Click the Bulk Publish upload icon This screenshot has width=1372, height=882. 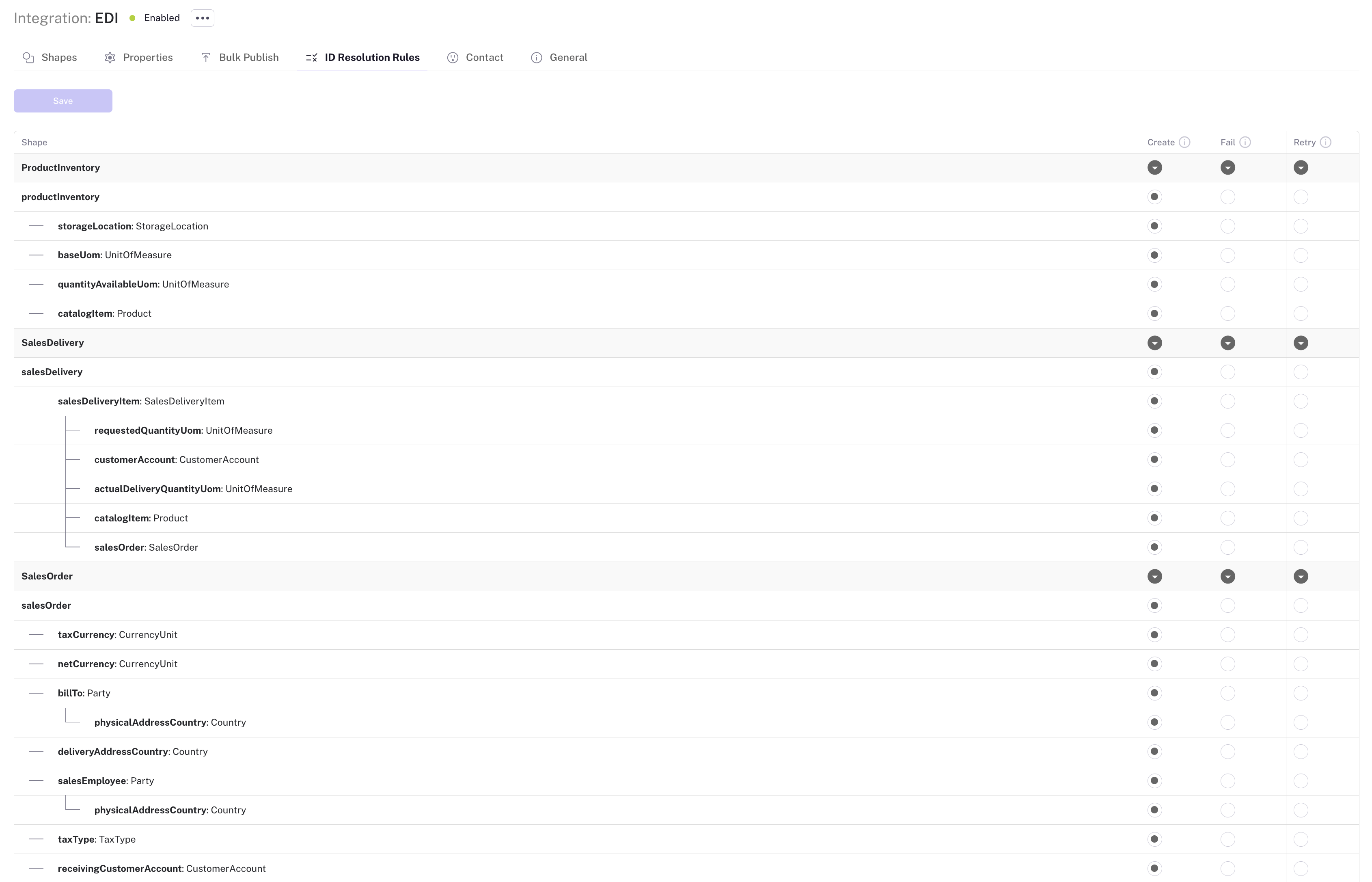(x=205, y=57)
